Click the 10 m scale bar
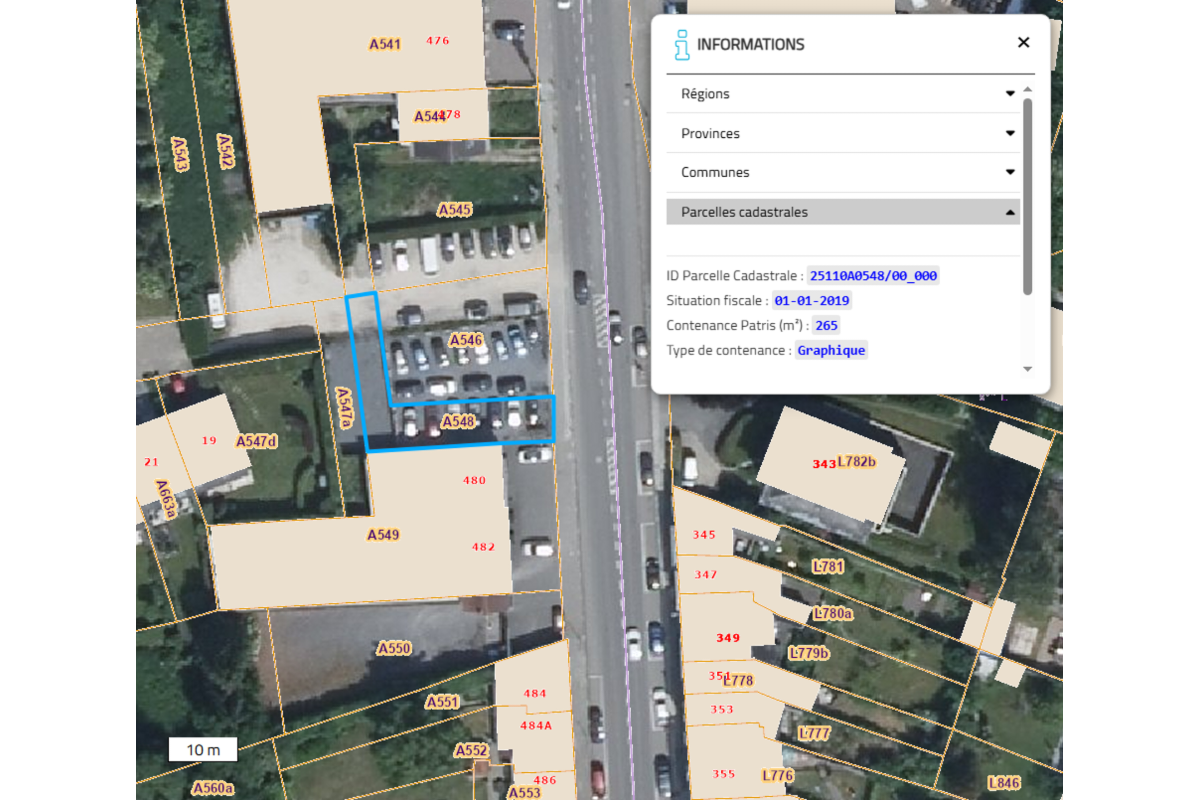This screenshot has height=800, width=1200. [x=202, y=750]
